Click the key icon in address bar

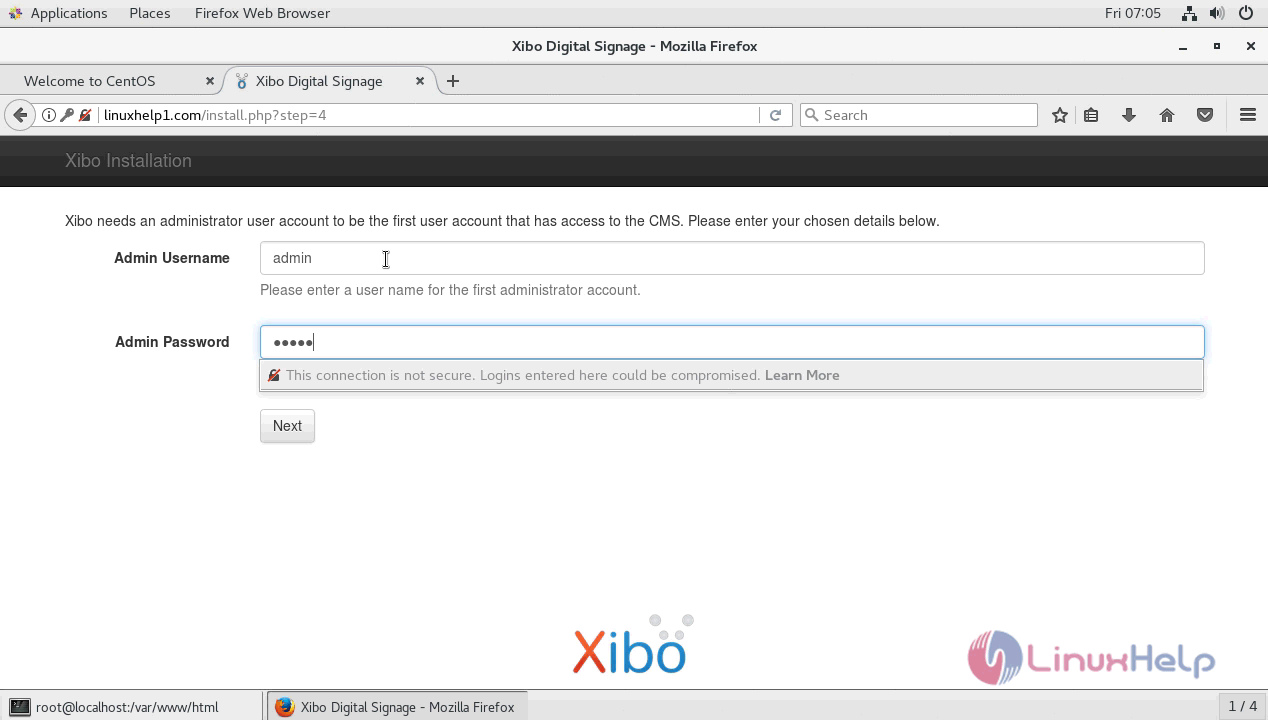coord(67,115)
